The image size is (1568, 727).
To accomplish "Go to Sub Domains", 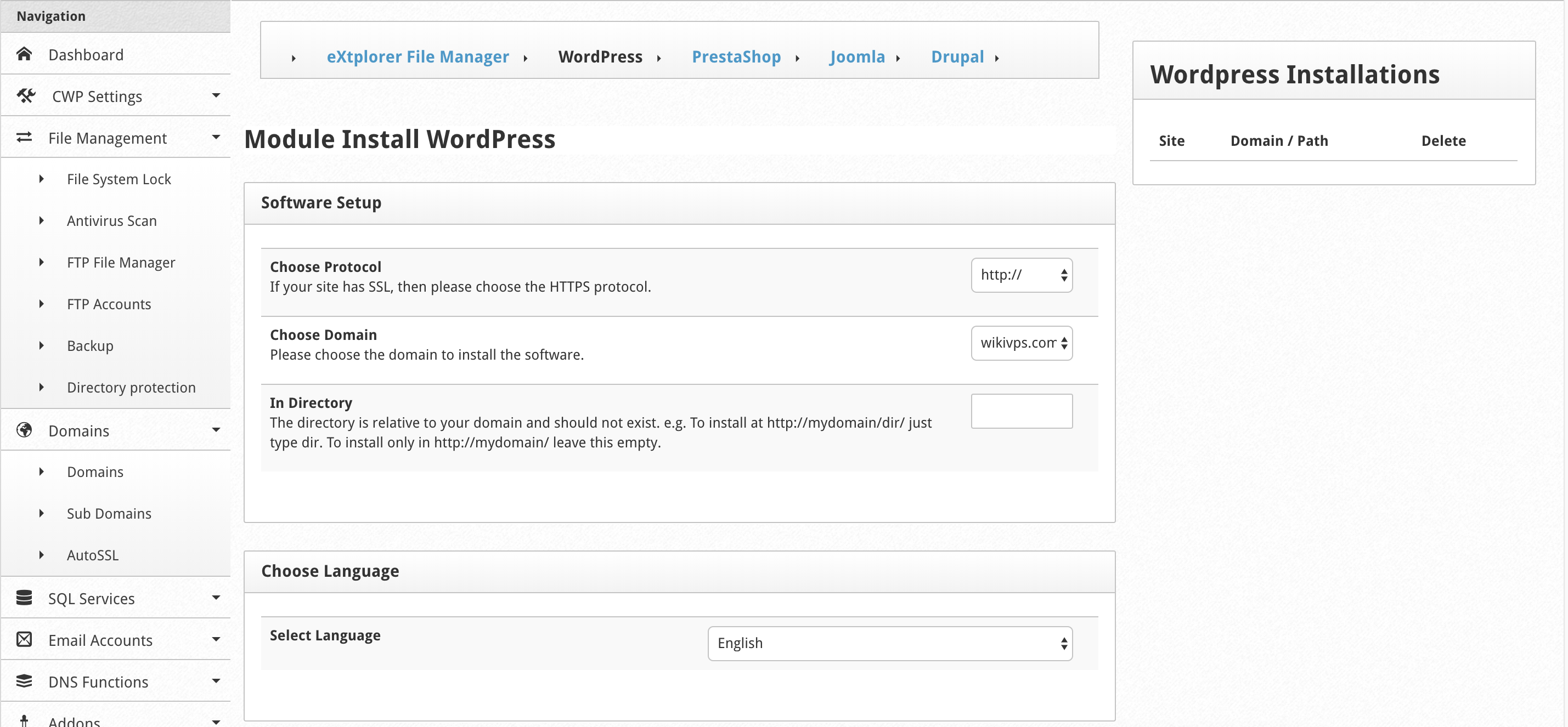I will click(109, 514).
